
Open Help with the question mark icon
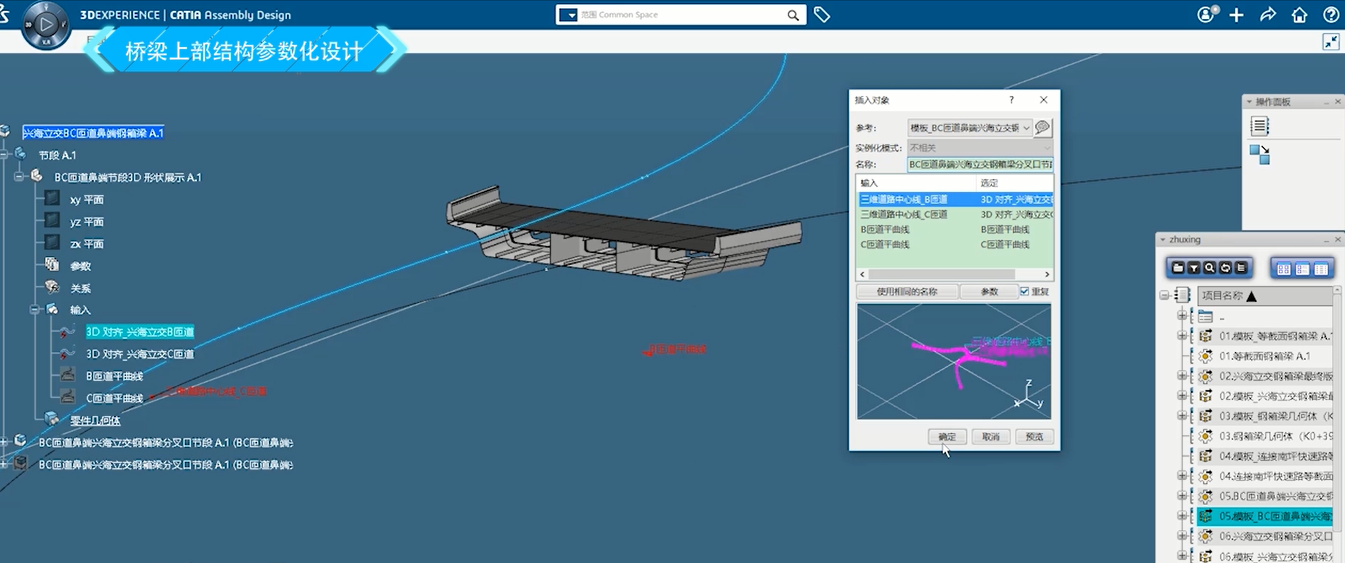tap(1330, 15)
